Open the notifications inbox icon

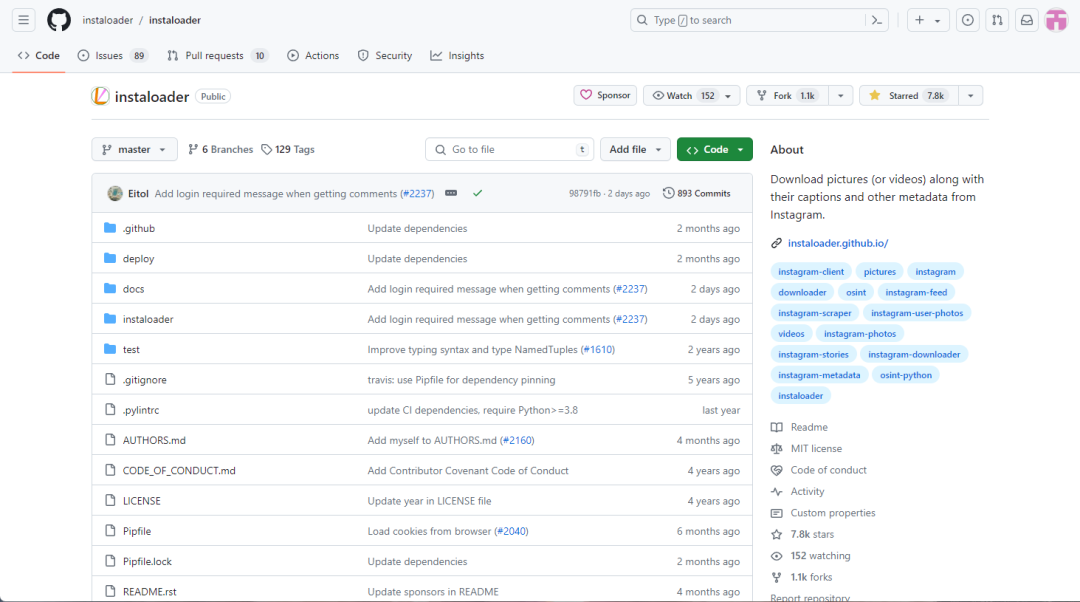click(x=1026, y=20)
